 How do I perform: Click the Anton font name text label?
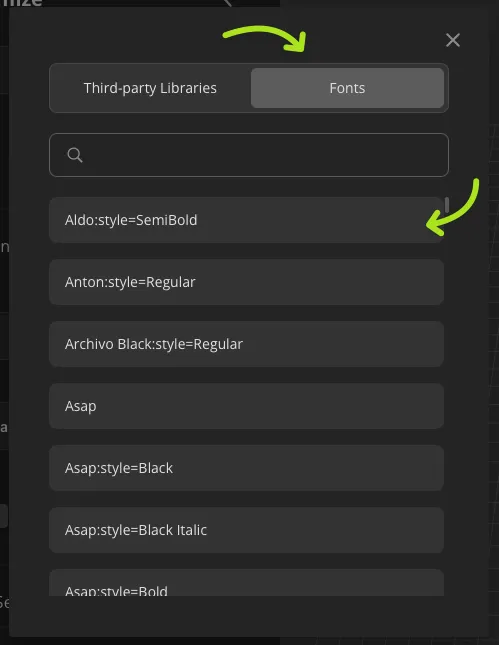pos(130,282)
